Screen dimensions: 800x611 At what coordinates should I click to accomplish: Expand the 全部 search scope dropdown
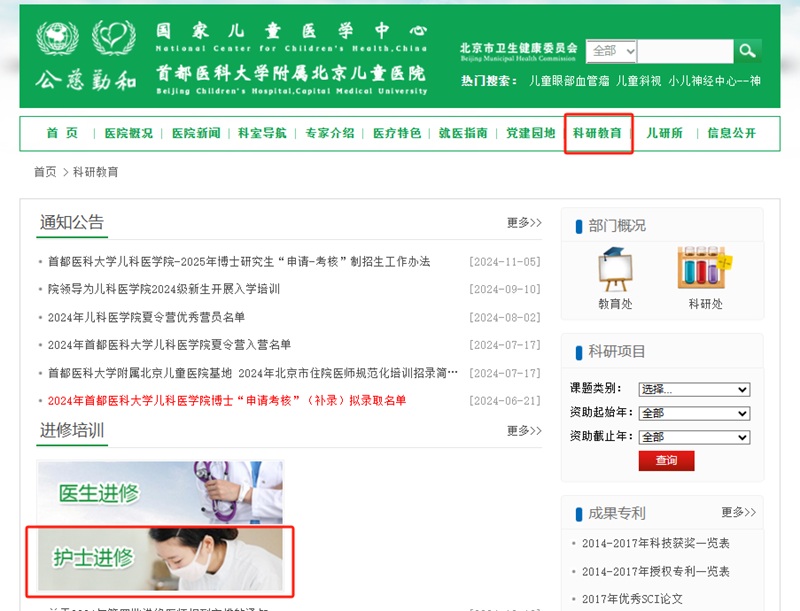coord(612,51)
